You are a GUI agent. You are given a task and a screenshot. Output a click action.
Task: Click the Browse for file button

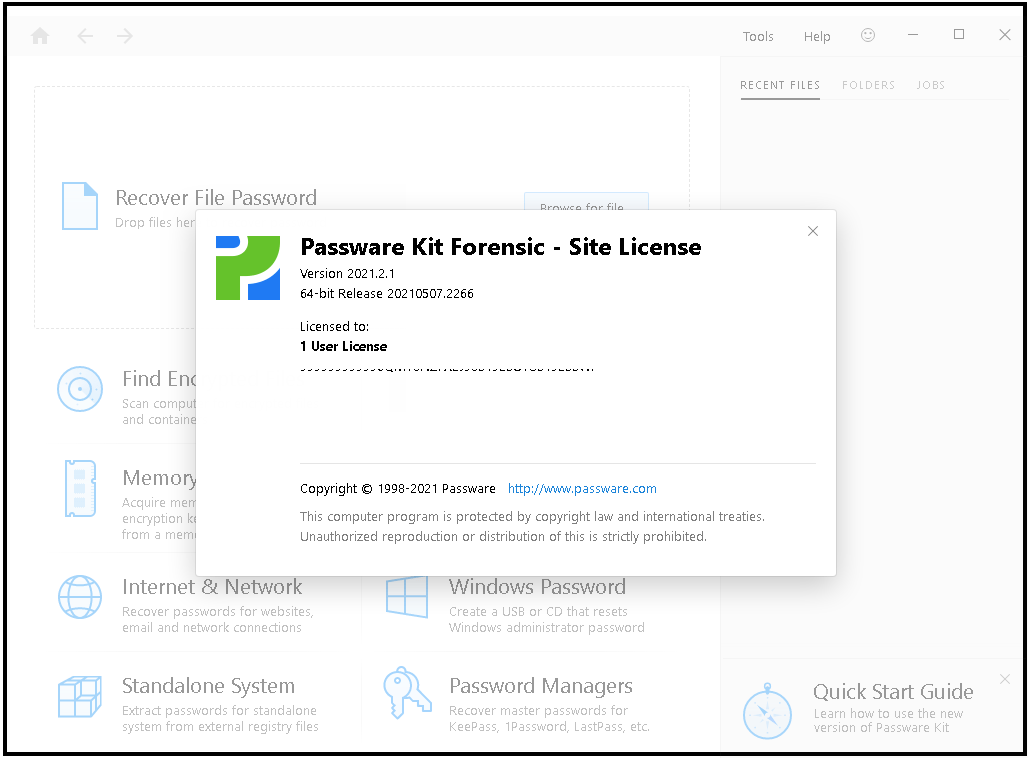point(586,202)
